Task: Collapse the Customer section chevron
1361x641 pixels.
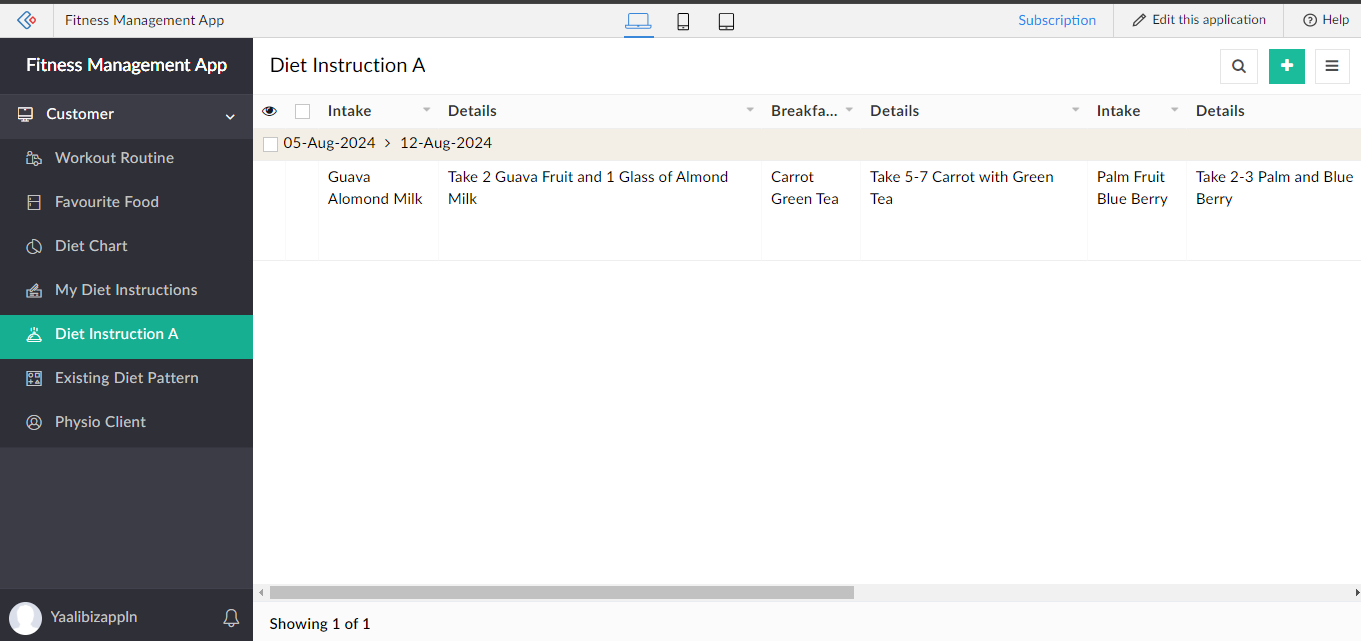Action: tap(230, 116)
